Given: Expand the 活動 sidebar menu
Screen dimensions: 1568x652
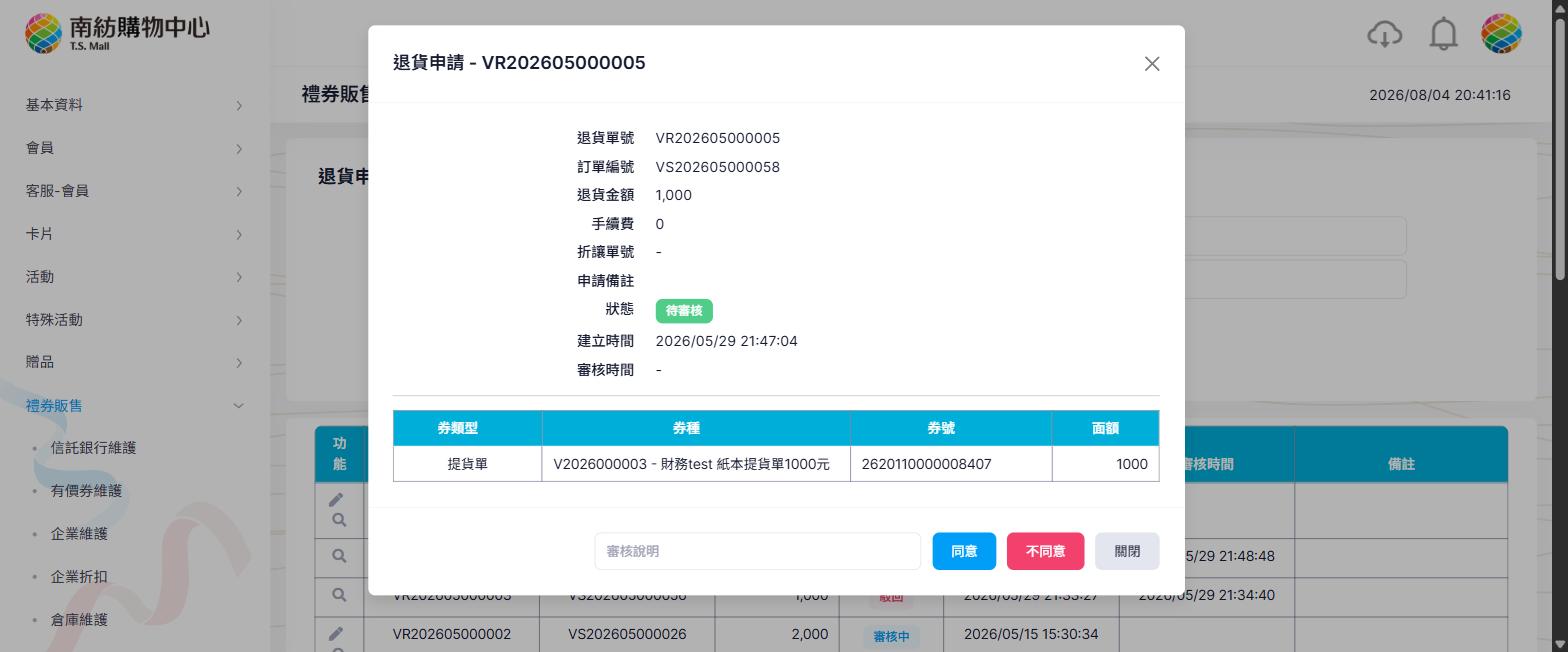Looking at the screenshot, I should click(135, 277).
